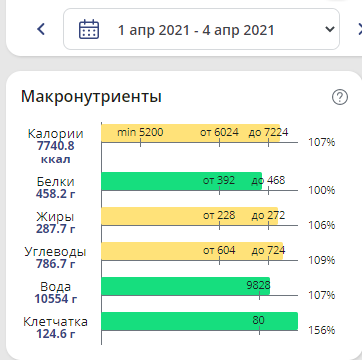The width and height of the screenshot is (362, 360).
Task: Expand the date range dropdown chevron
Action: coord(329,29)
